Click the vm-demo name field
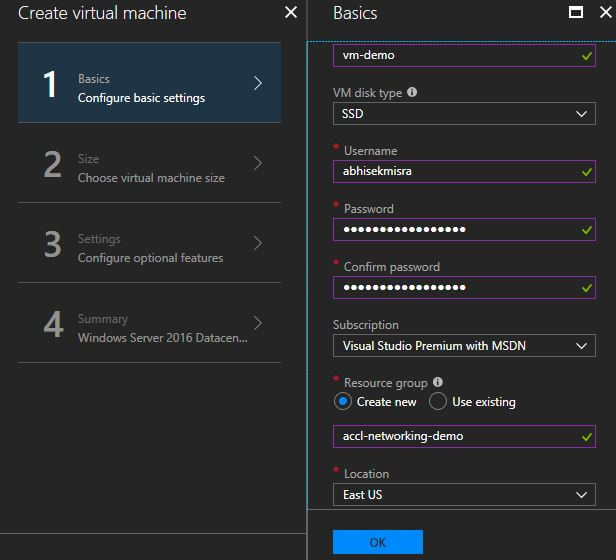Image resolution: width=616 pixels, height=560 pixels. click(464, 56)
